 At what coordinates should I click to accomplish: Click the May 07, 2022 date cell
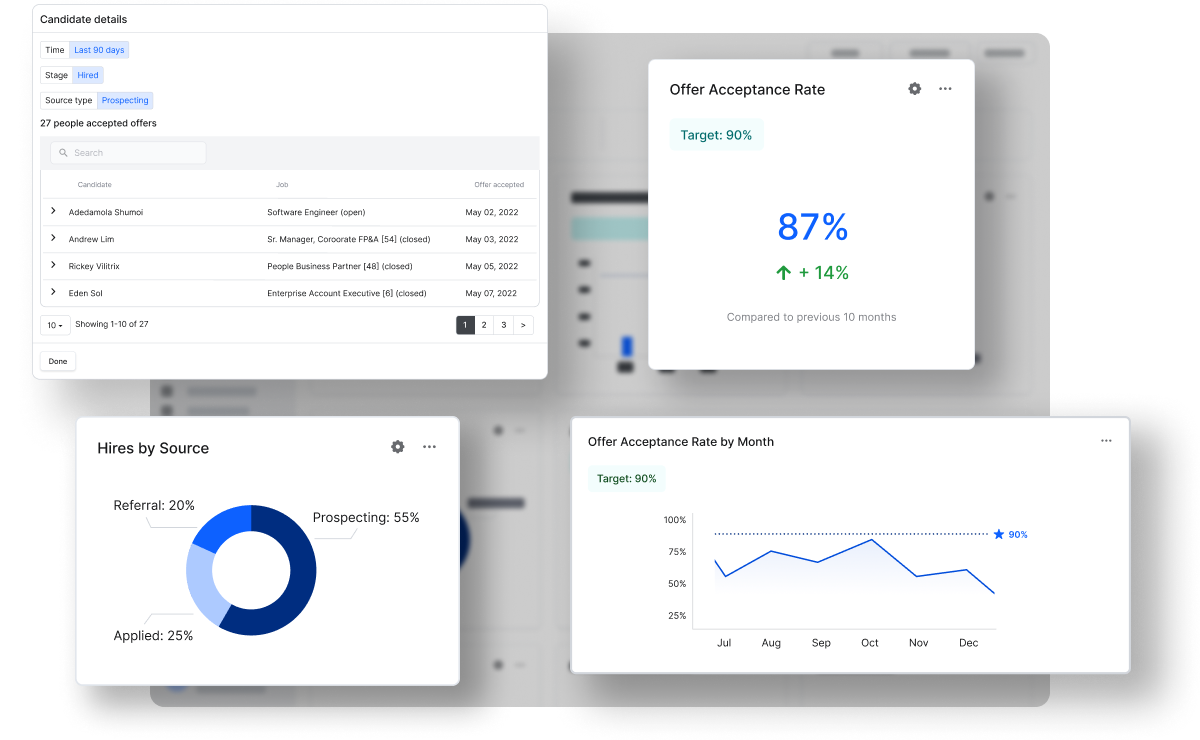[492, 293]
